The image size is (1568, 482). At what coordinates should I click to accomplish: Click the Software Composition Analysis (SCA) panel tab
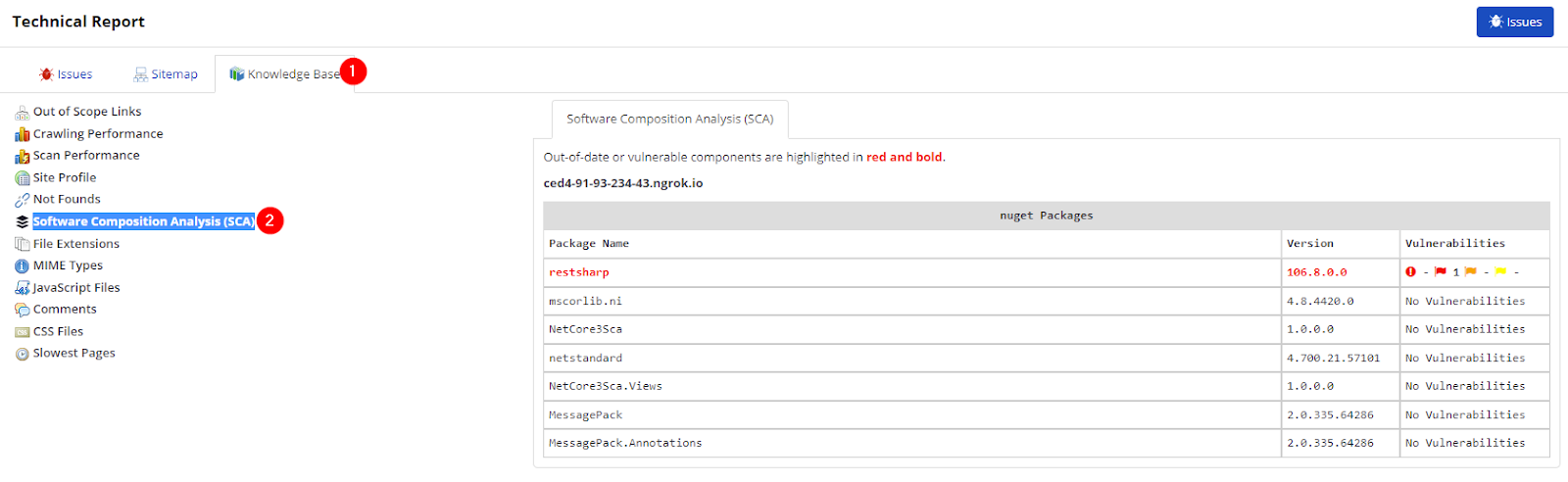pos(669,120)
